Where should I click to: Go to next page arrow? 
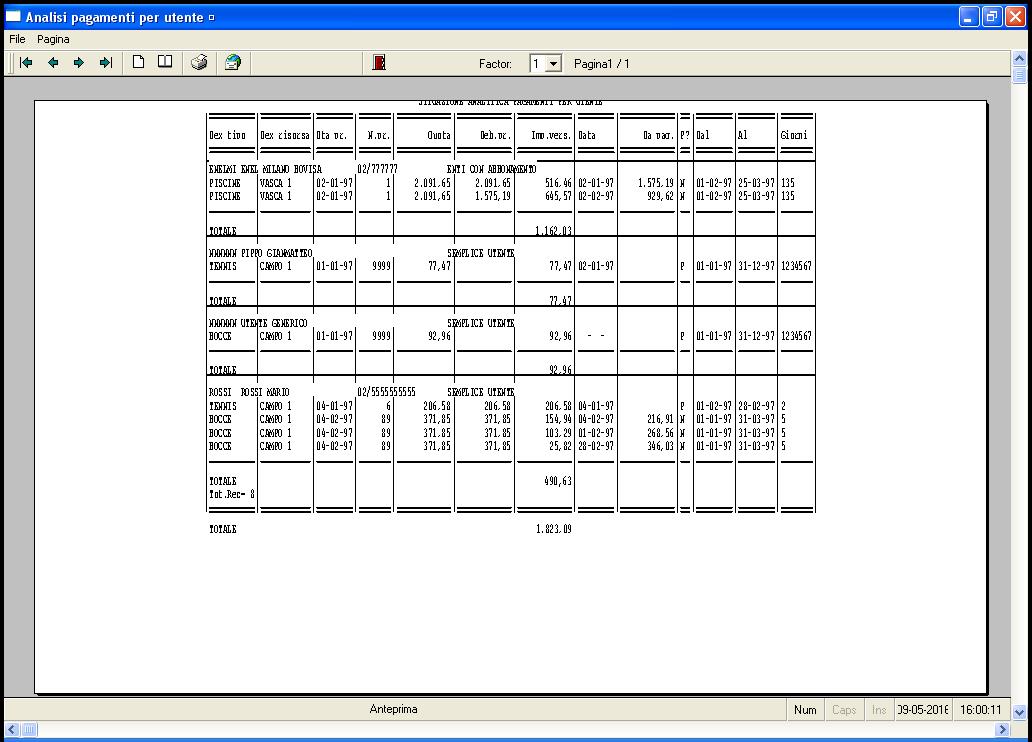[x=79, y=63]
